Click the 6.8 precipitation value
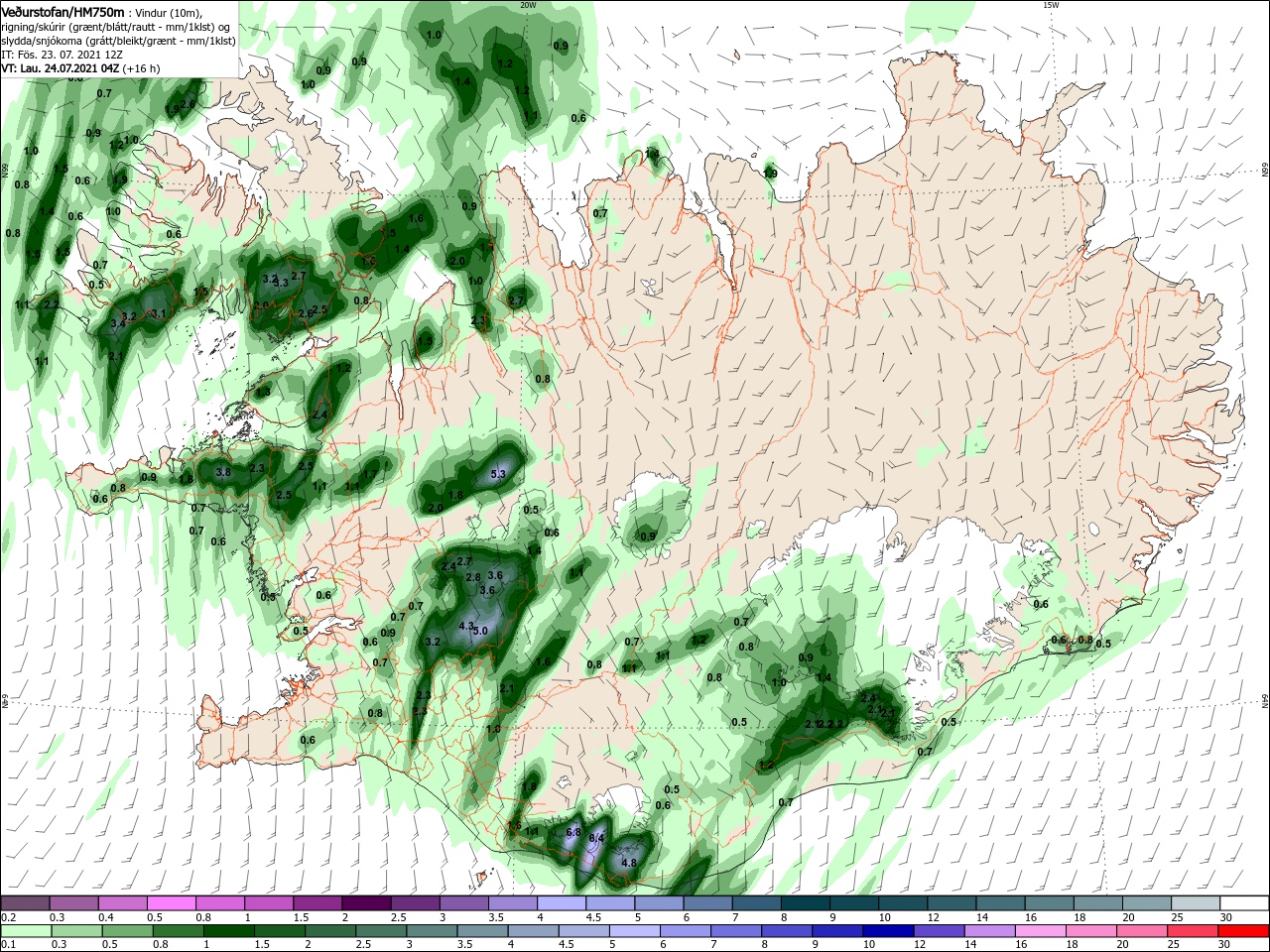The image size is (1270, 952). [x=572, y=832]
